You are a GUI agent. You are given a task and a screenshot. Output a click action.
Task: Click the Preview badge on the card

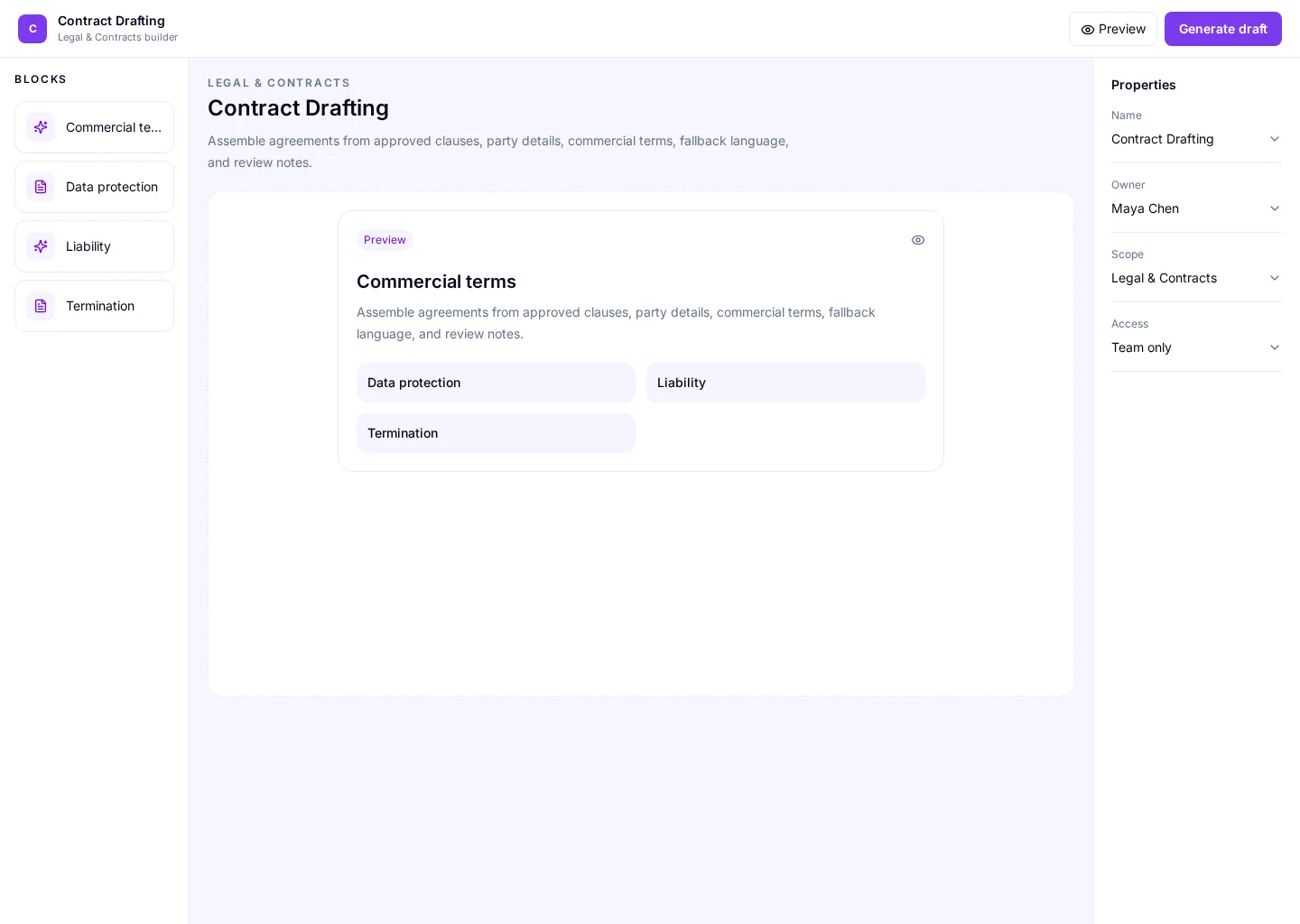click(x=385, y=240)
